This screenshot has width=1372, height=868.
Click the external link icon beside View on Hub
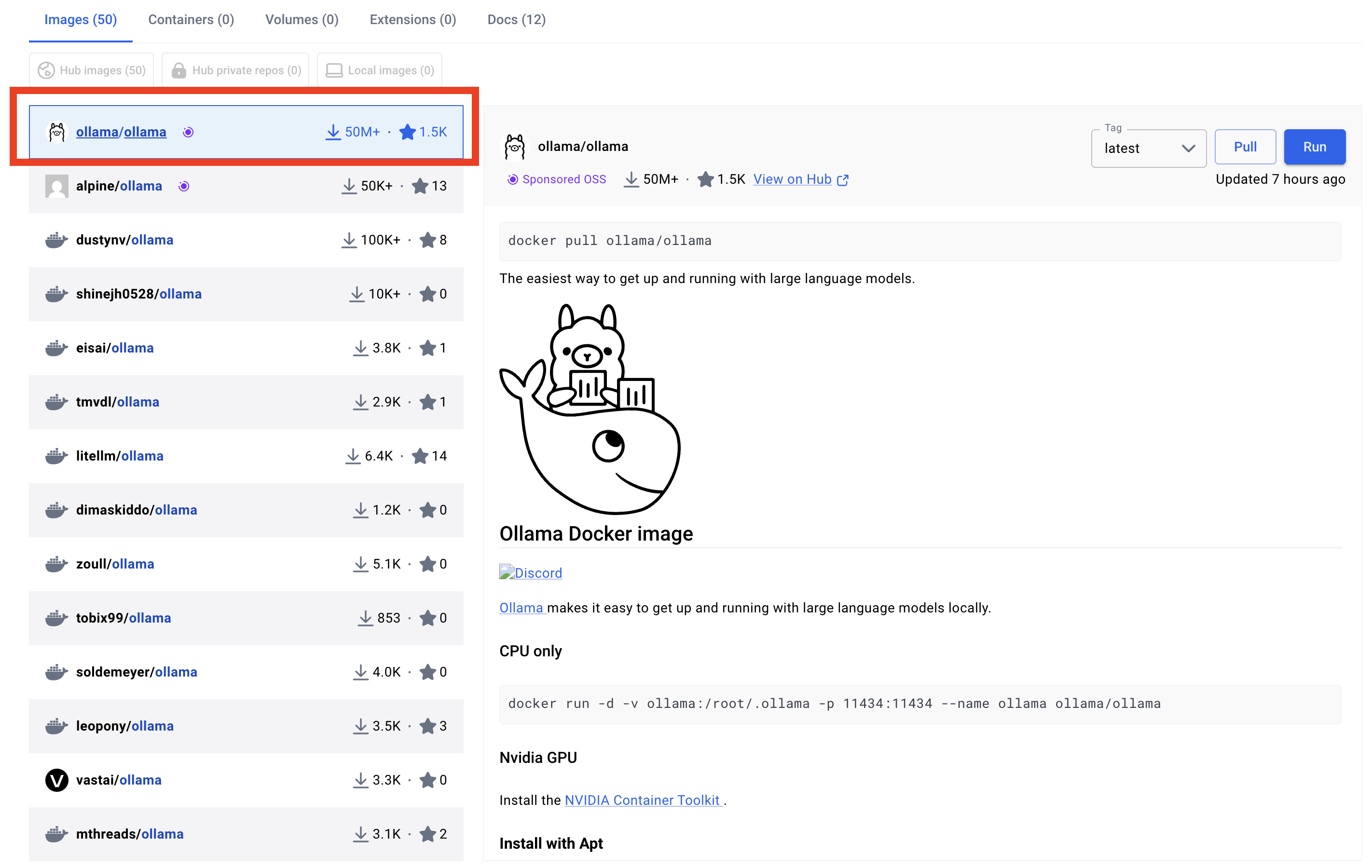click(x=843, y=180)
